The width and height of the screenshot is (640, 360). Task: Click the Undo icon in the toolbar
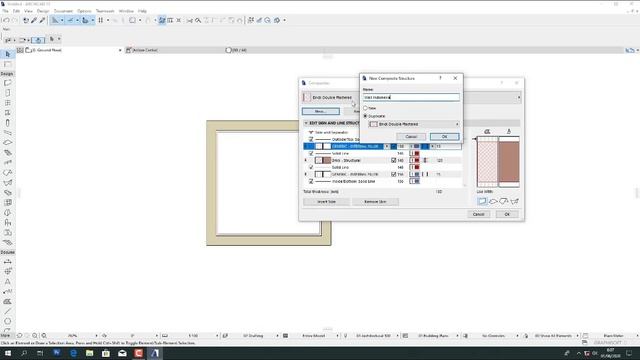[7, 20]
